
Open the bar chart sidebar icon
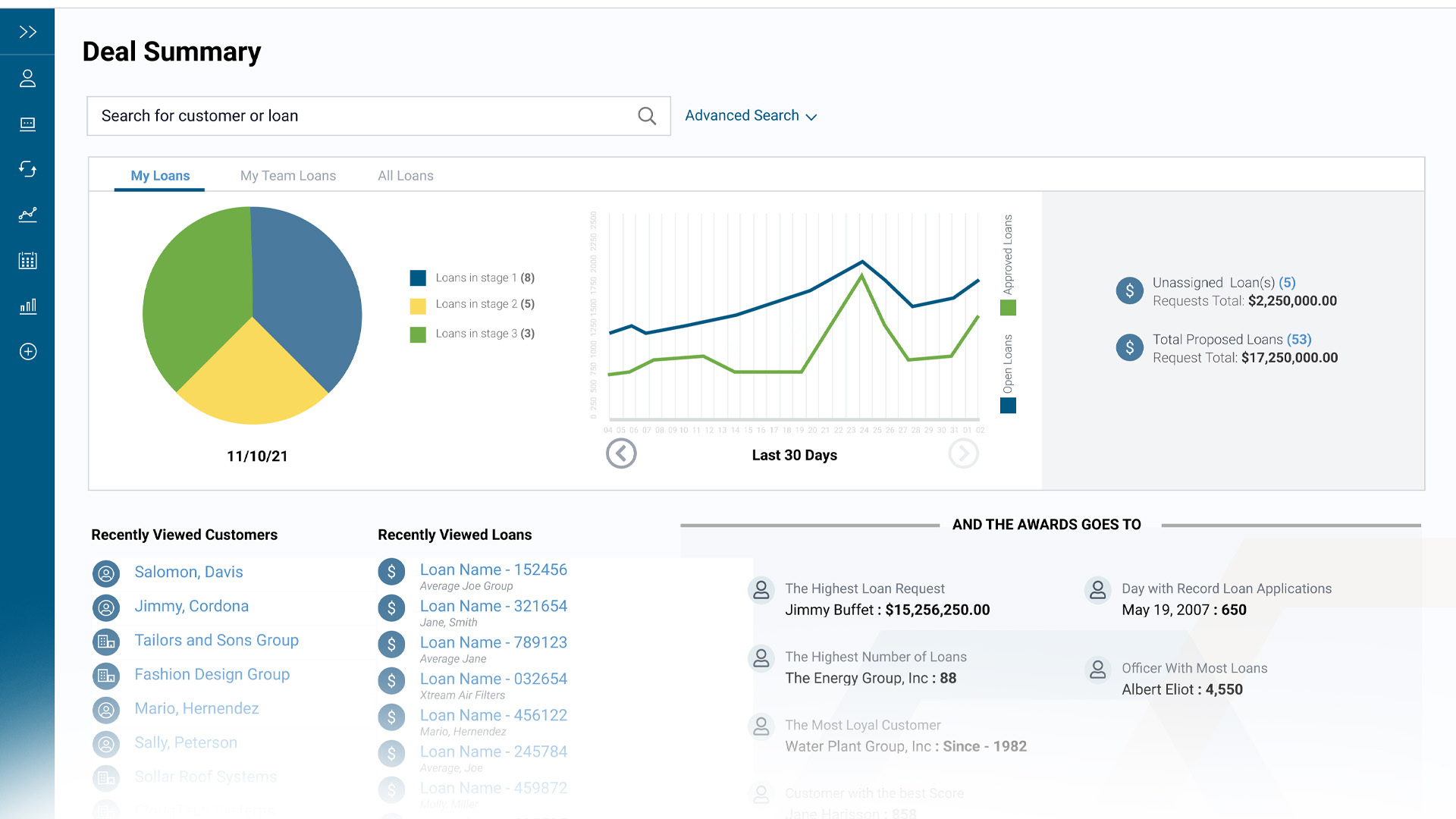[27, 306]
